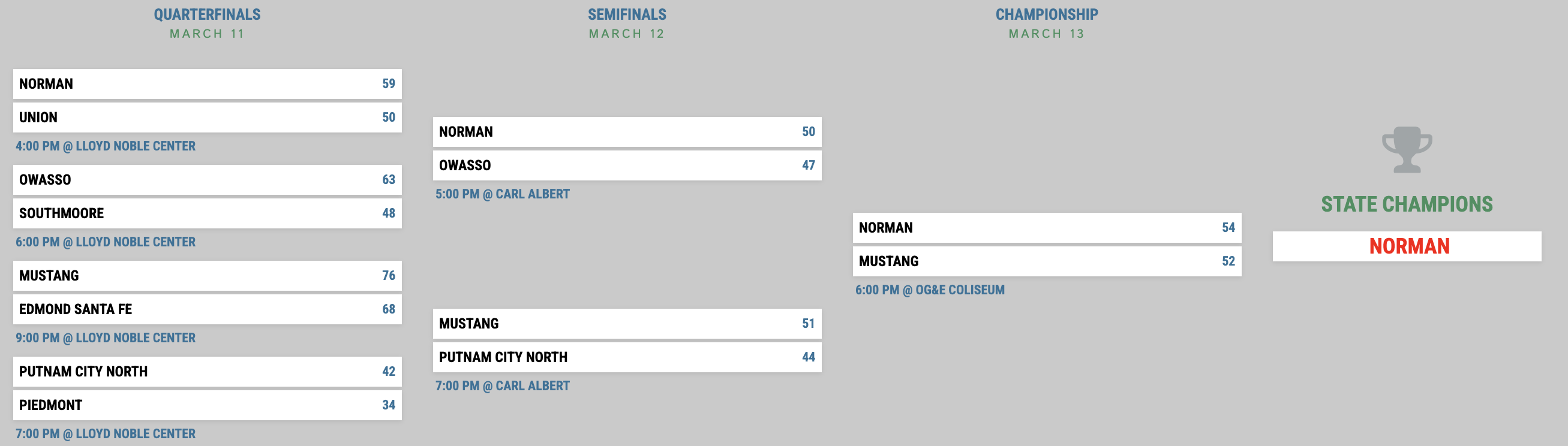Click Norman's semifinal row with score 50
1568x446 pixels.
point(627,132)
